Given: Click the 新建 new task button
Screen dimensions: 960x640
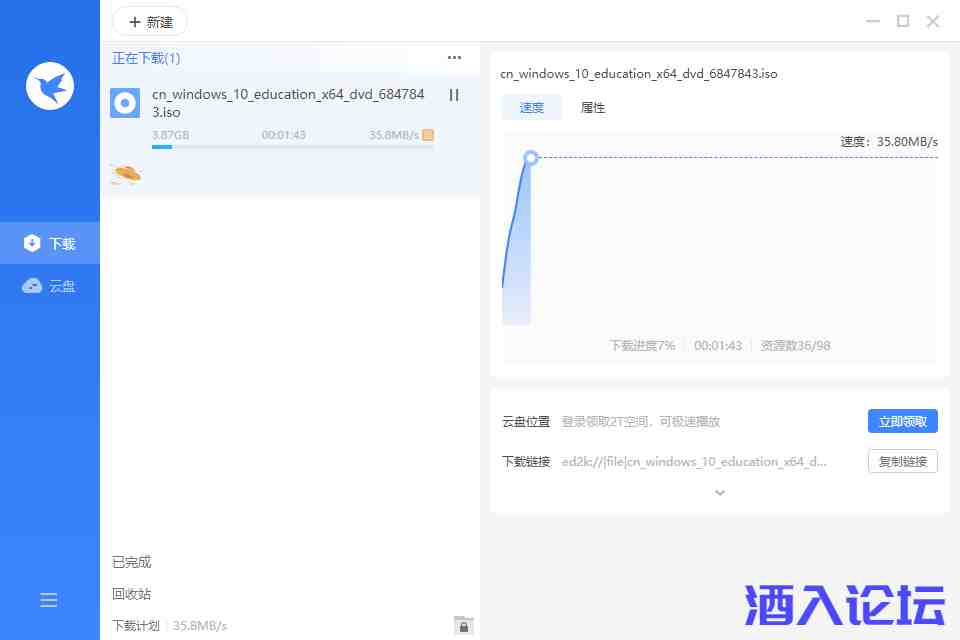Looking at the screenshot, I should (150, 21).
